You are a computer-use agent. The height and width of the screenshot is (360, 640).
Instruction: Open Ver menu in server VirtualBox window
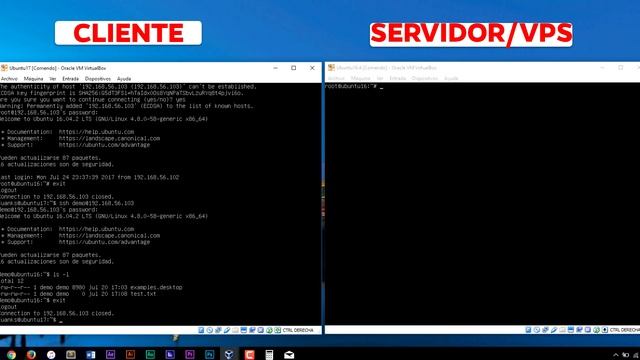pos(380,78)
